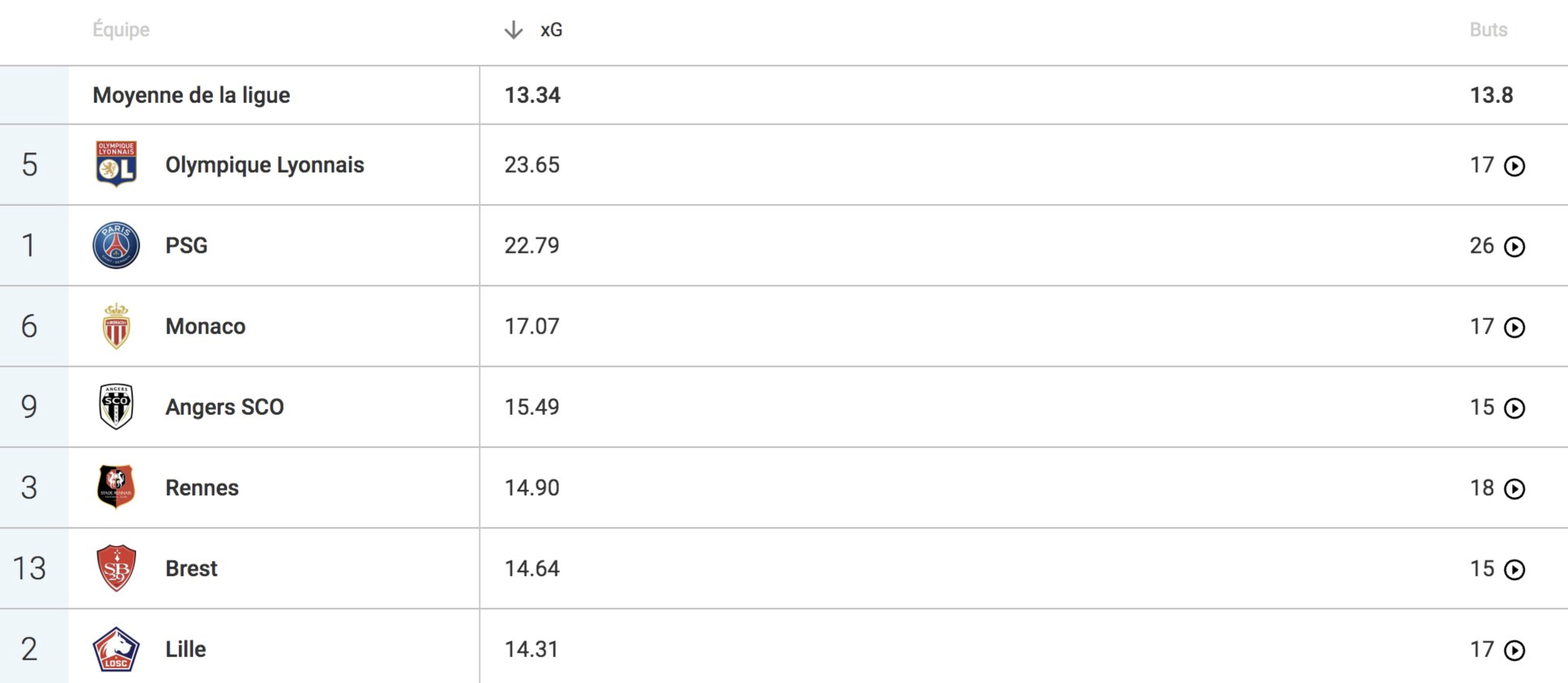This screenshot has width=1568, height=683.
Task: Sort table by Buts column
Action: [1488, 29]
